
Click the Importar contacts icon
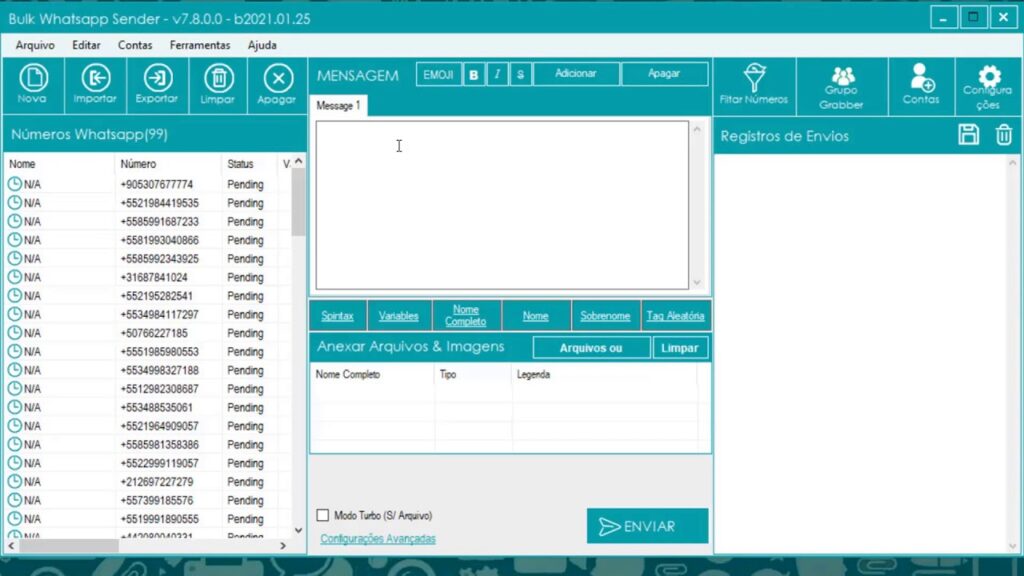point(95,80)
